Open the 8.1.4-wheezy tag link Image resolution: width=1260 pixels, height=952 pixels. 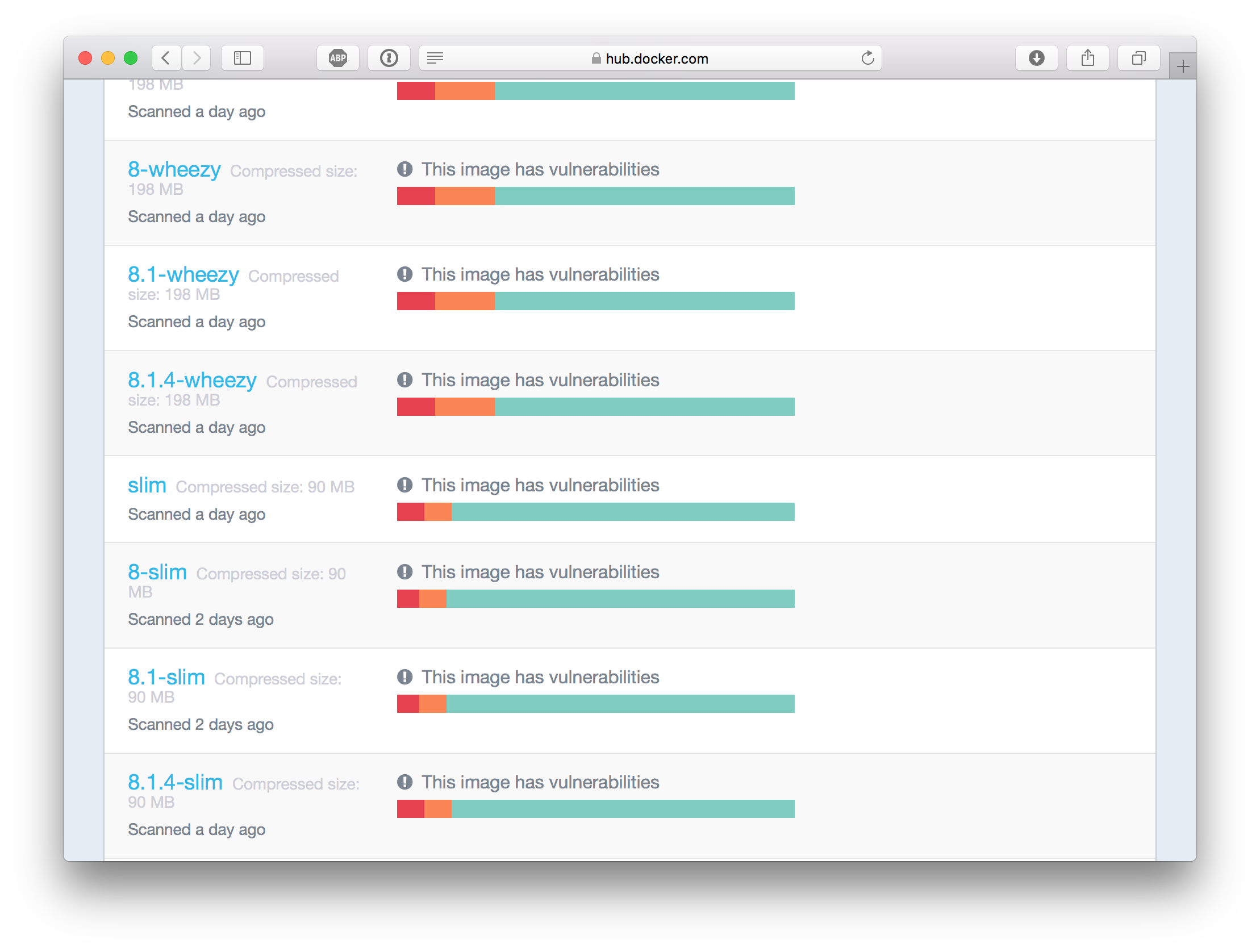point(192,380)
